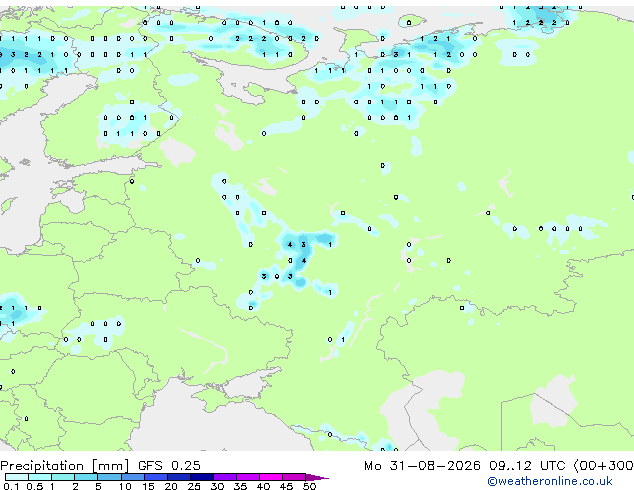Screen dimensions: 634x490
Task: Click the '09..12 UTC' time text
Action: 527,466
